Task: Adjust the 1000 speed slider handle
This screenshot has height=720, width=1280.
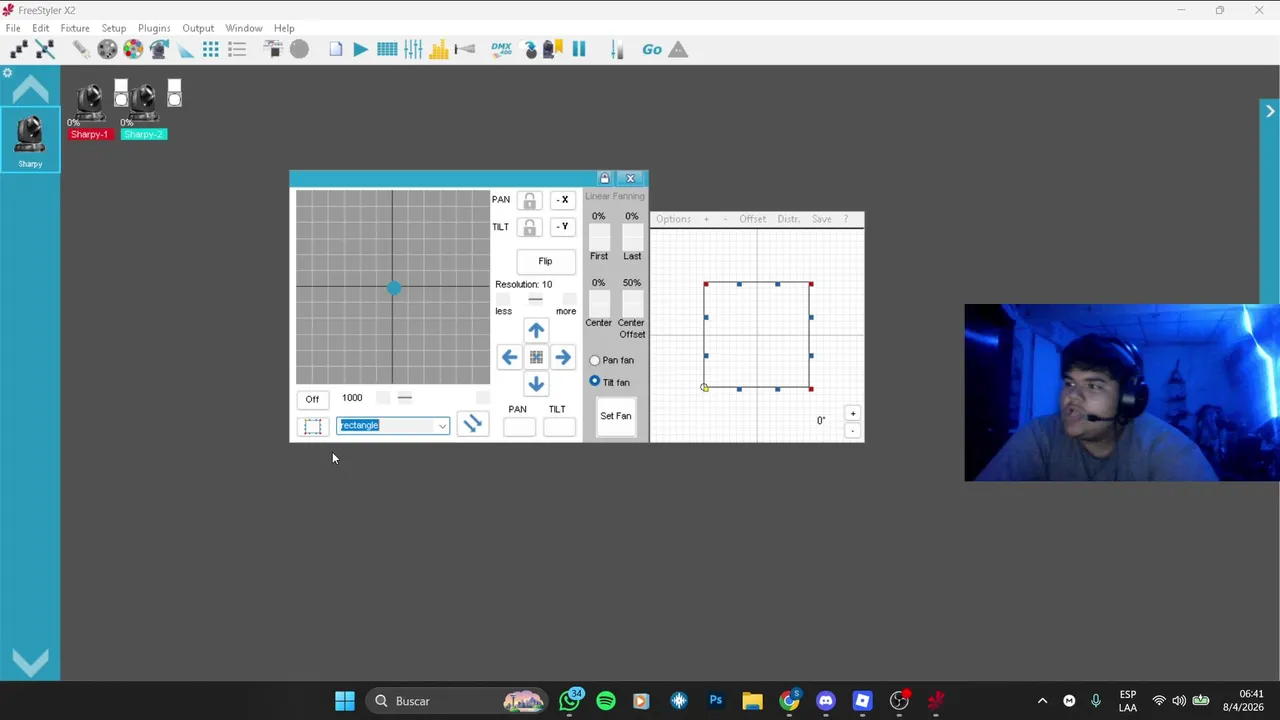Action: 405,398
